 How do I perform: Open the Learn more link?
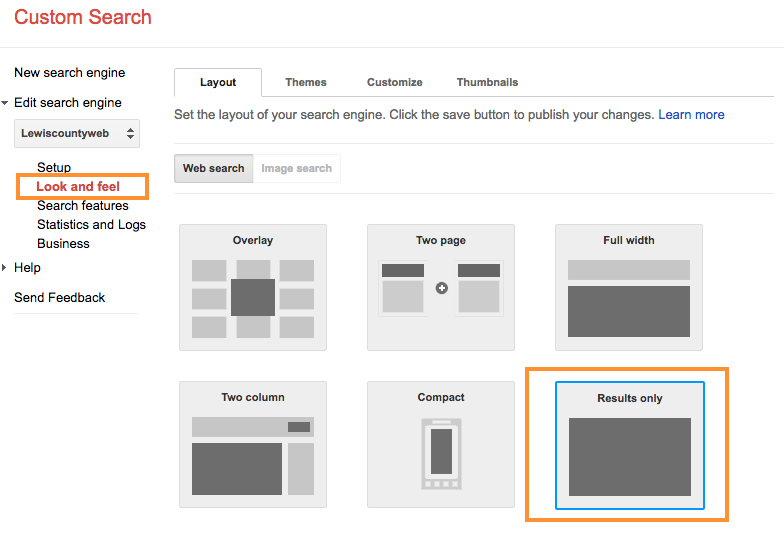click(691, 115)
